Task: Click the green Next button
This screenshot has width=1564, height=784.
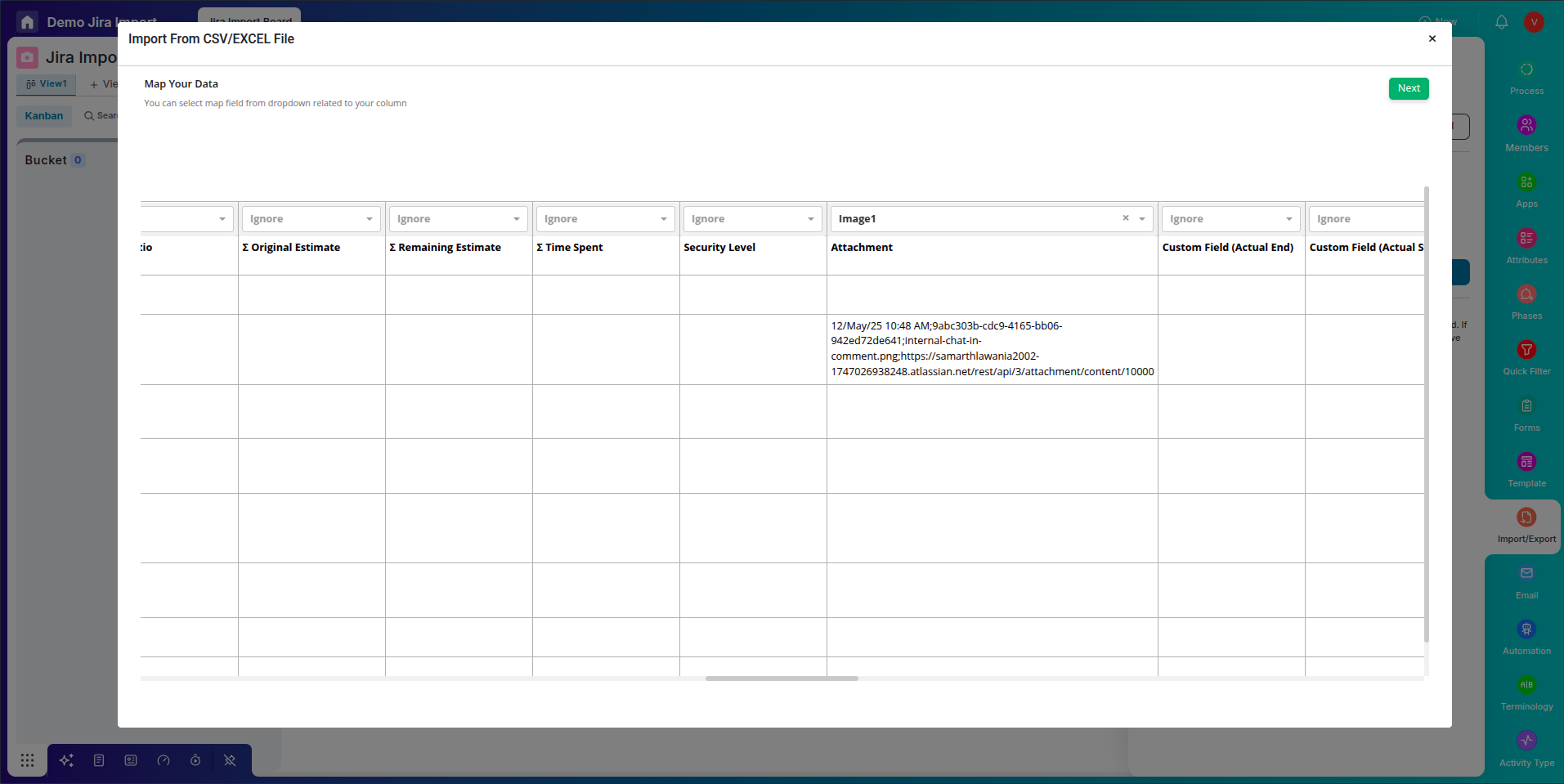Action: click(1408, 88)
